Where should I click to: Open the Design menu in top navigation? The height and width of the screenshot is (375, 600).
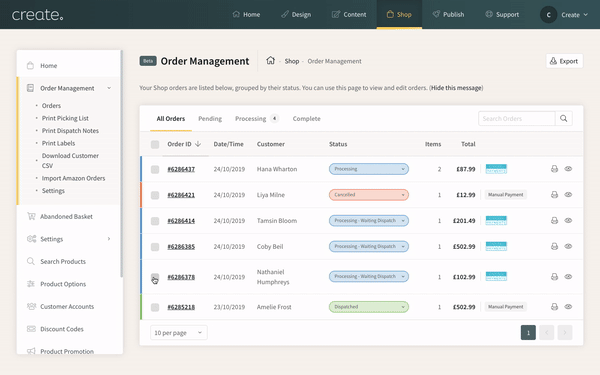click(x=296, y=15)
